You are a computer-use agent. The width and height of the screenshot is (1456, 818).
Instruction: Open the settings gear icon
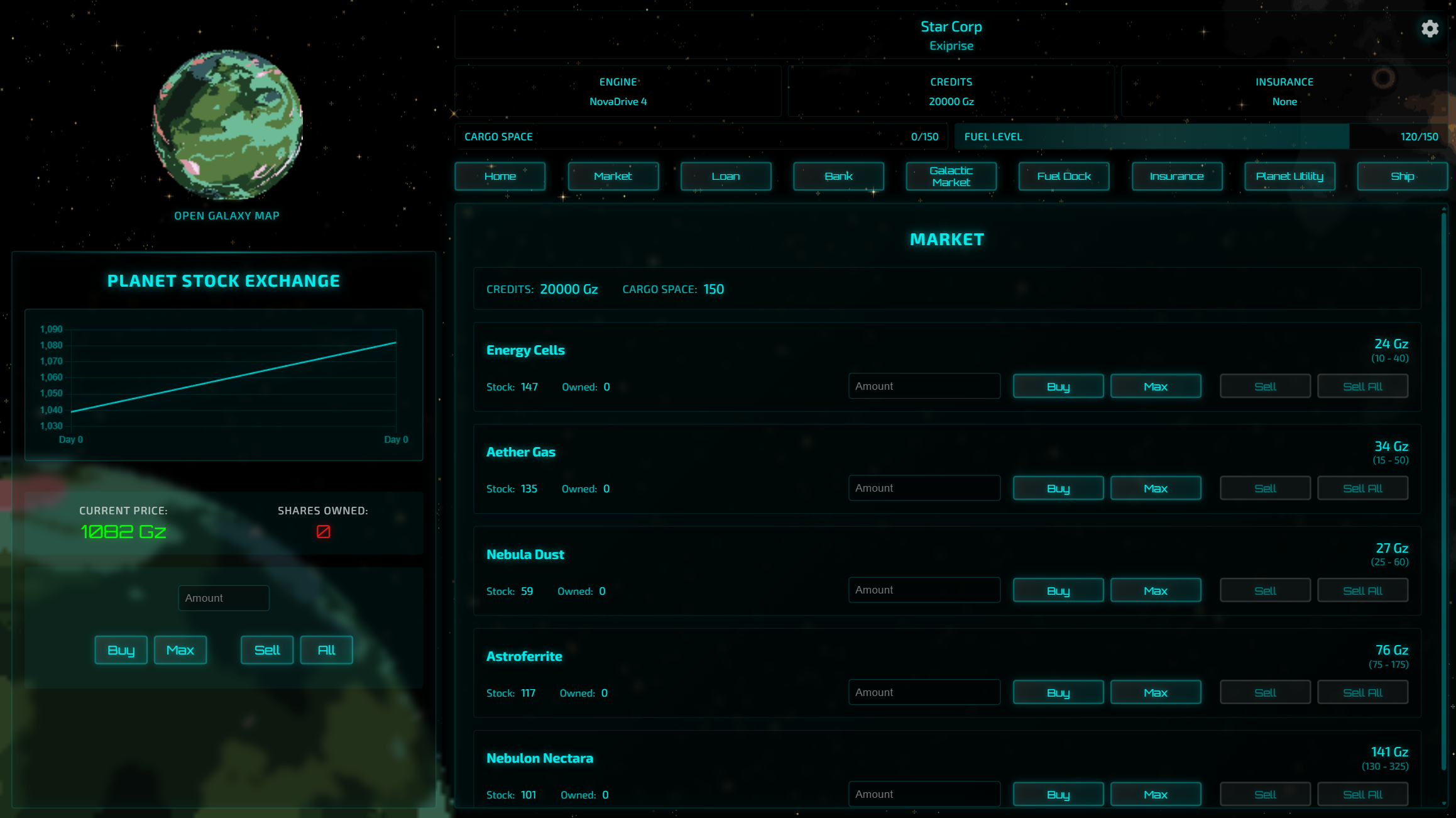tap(1430, 29)
